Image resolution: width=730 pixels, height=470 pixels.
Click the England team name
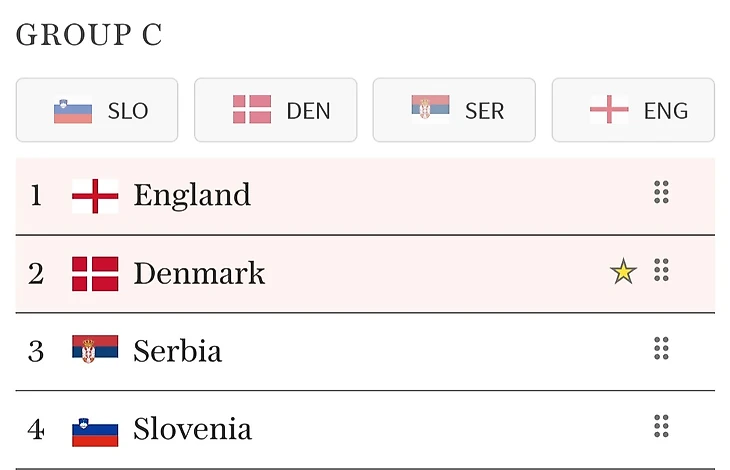[192, 195]
